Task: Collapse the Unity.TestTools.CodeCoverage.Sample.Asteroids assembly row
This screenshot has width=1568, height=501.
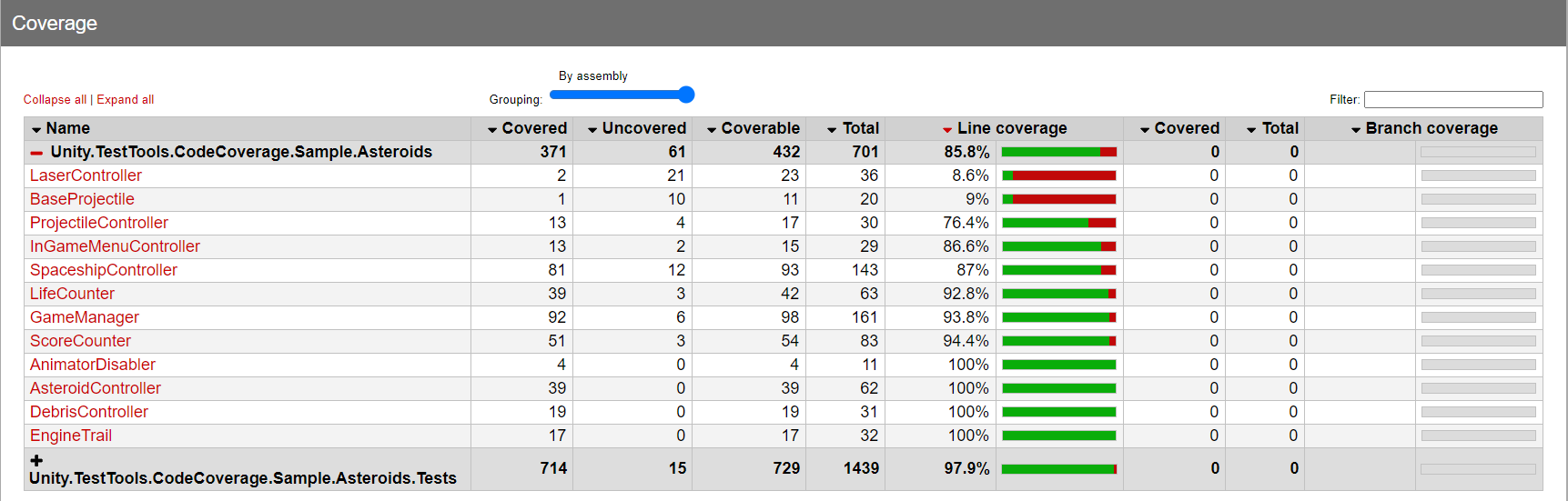Action: 36,153
